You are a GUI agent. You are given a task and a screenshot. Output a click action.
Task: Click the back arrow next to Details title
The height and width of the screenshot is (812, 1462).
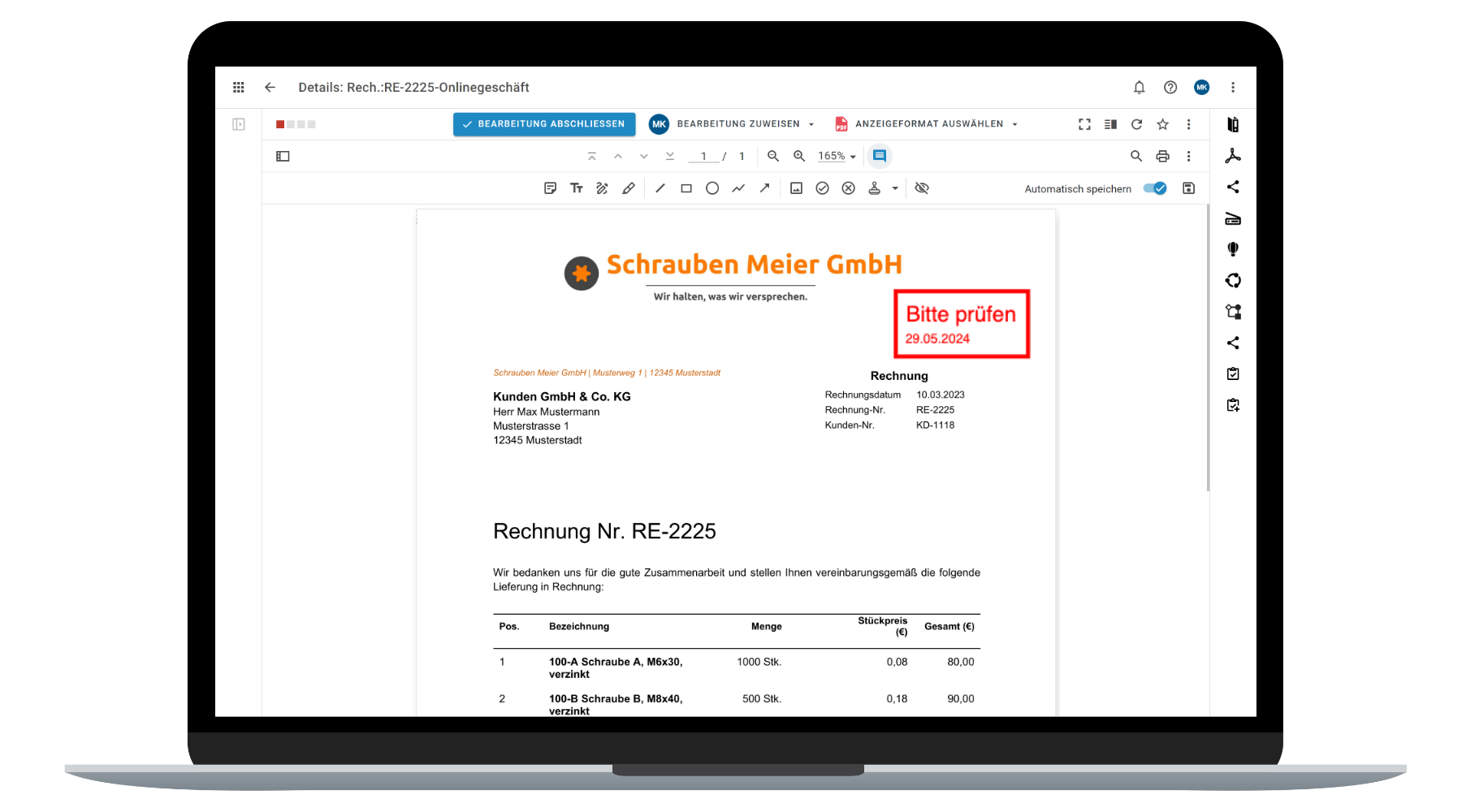click(270, 87)
